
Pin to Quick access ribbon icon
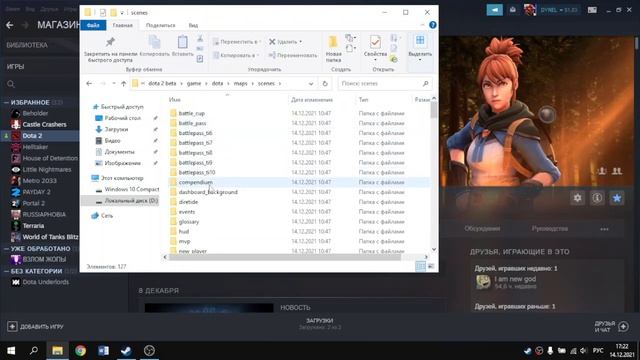point(110,42)
